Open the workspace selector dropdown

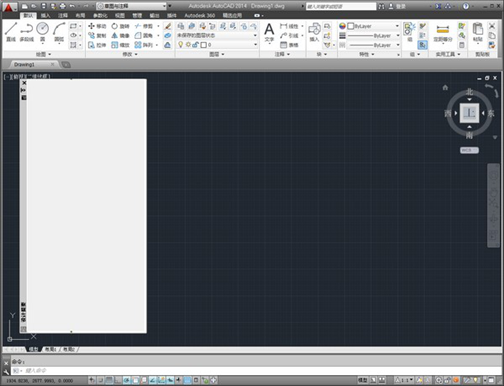pos(131,6)
